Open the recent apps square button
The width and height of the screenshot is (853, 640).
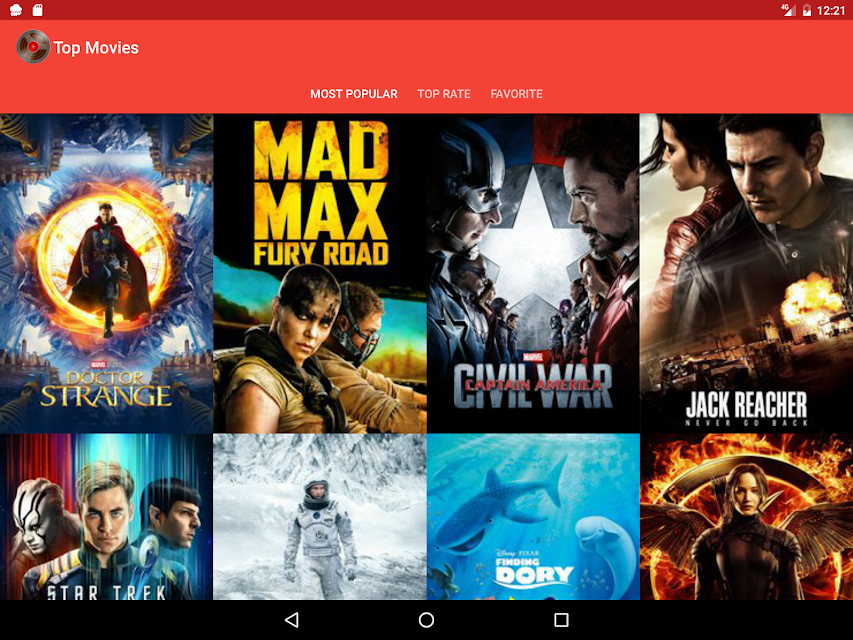click(x=561, y=620)
